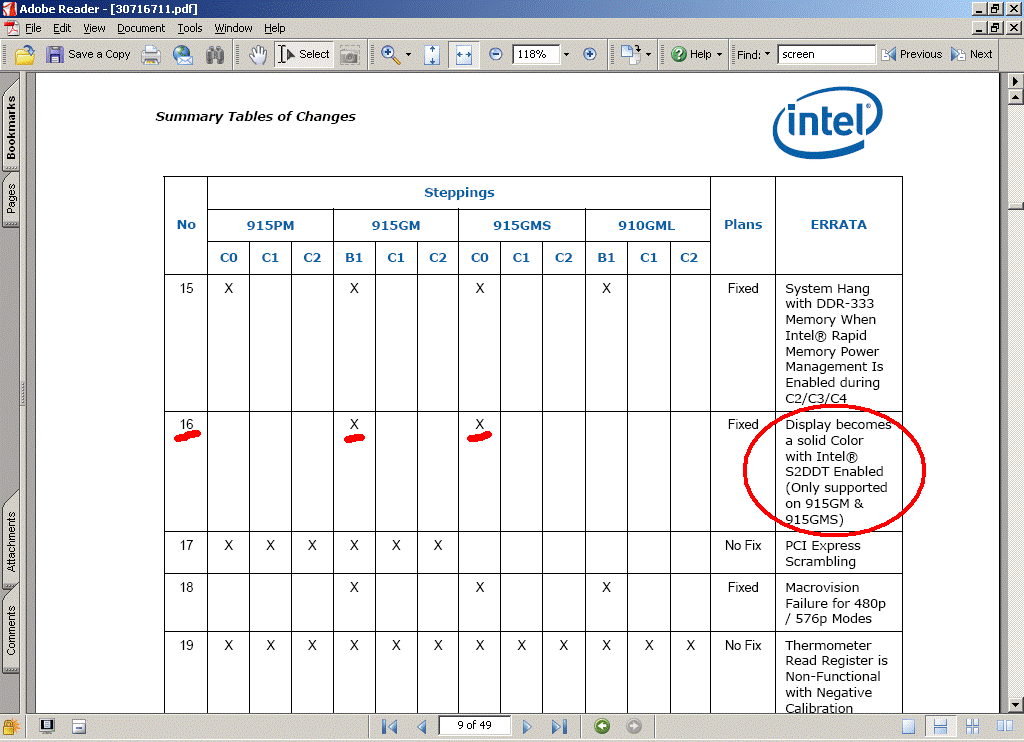This screenshot has height=742, width=1024.
Task: Click the Adobe PDF document icon in menu bar
Action: [12, 28]
